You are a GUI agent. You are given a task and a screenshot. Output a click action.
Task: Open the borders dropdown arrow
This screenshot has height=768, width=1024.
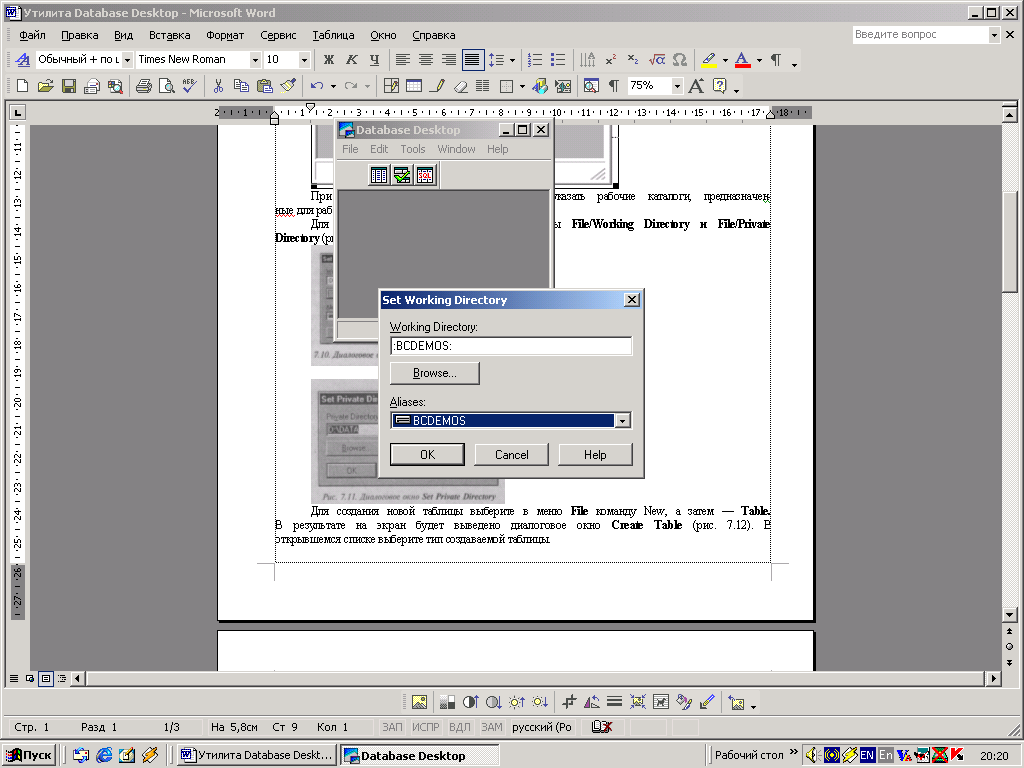(522, 86)
